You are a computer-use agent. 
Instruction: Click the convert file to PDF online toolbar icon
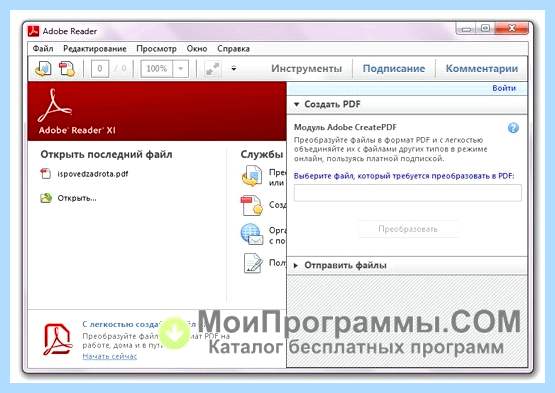44,68
